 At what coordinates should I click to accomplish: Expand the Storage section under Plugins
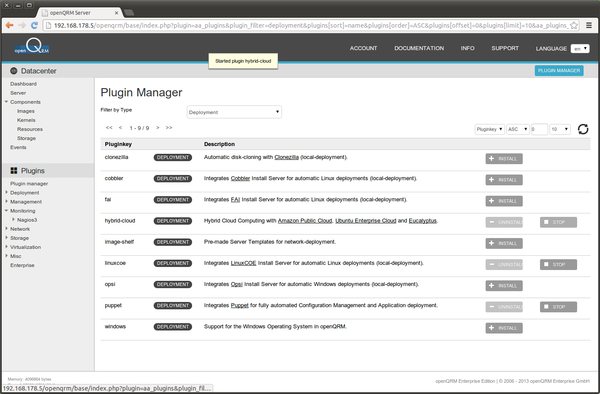click(x=6, y=238)
